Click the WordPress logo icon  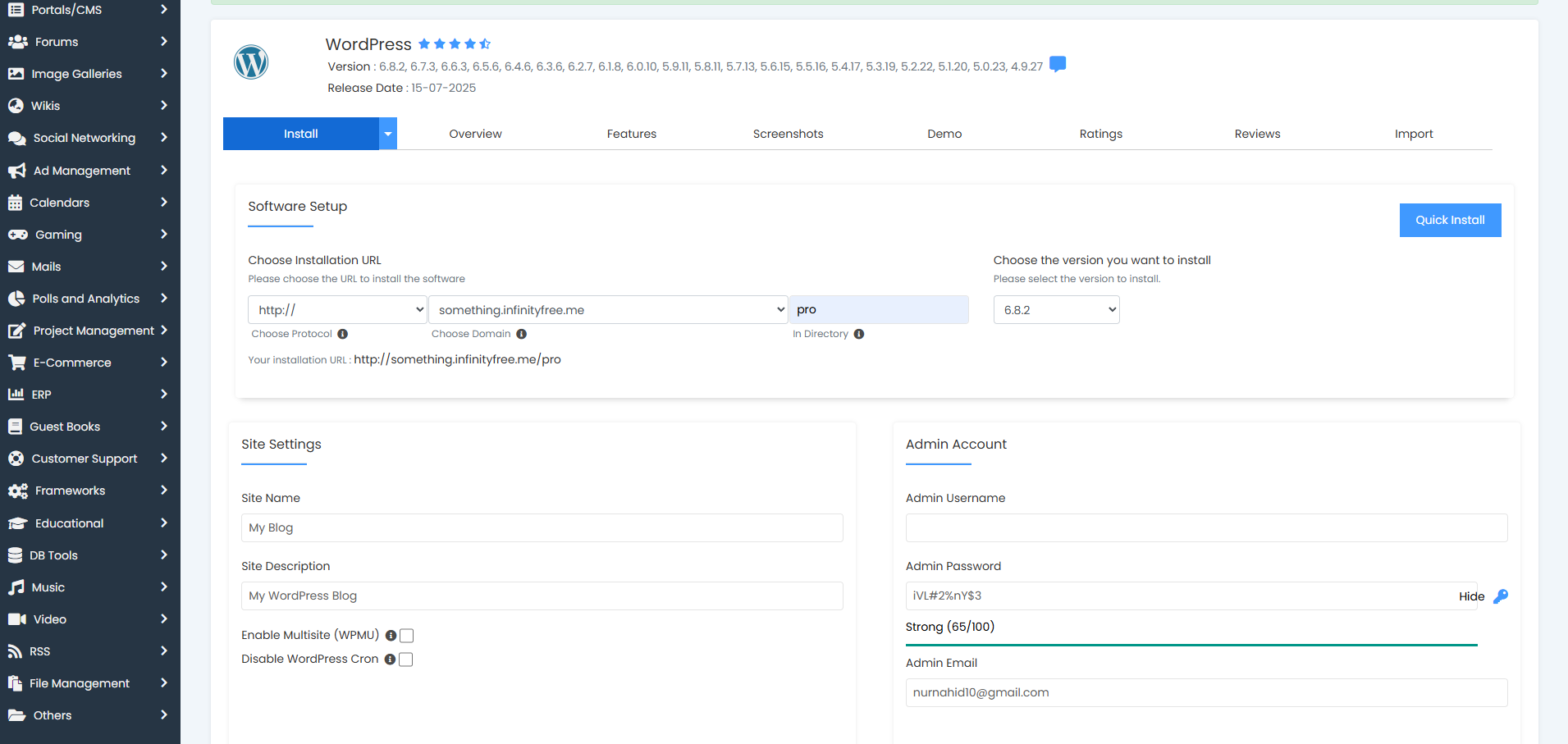251,62
